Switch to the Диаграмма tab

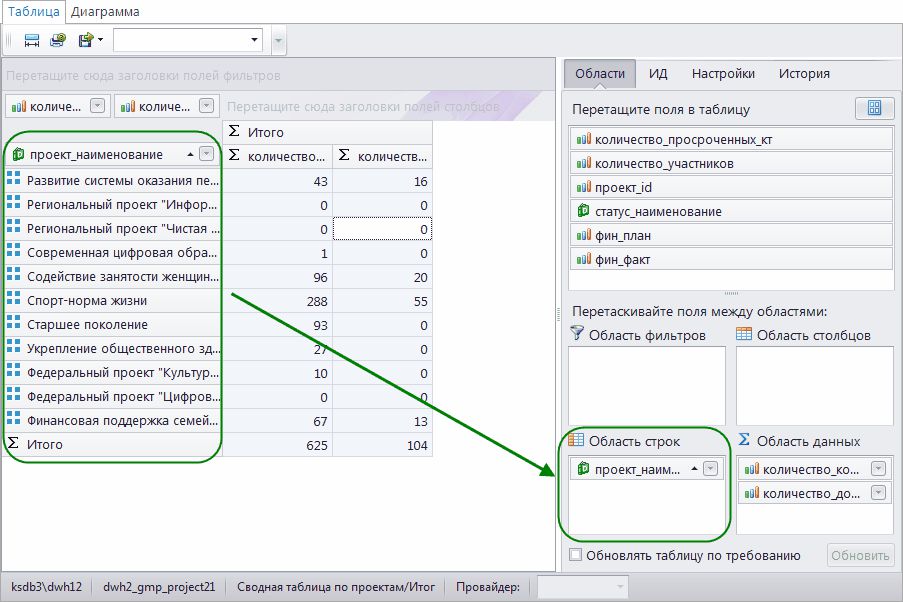[105, 12]
